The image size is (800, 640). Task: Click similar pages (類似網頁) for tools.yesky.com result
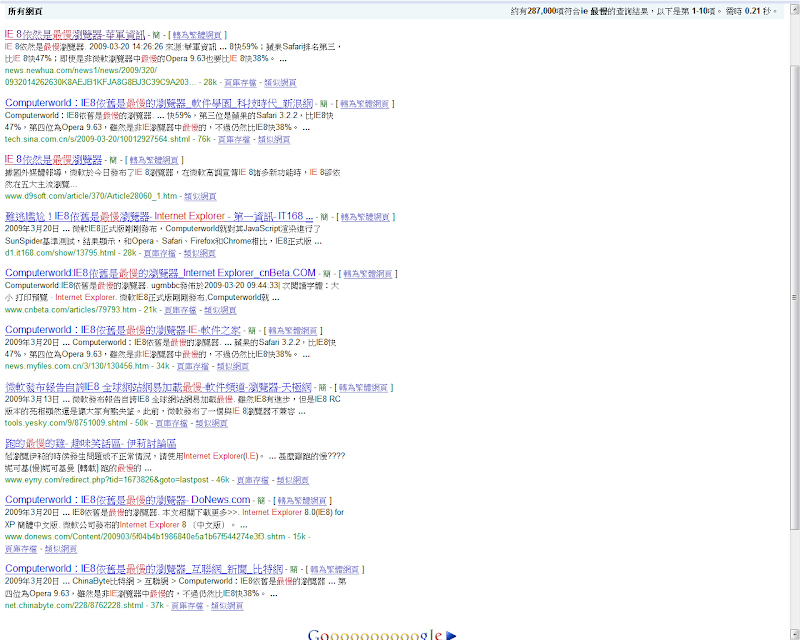click(x=212, y=423)
